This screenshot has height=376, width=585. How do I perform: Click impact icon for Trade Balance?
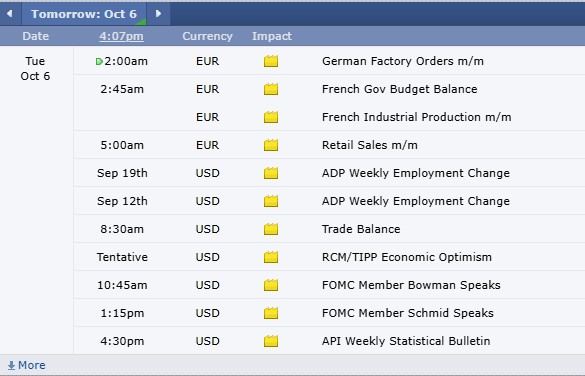coord(271,229)
